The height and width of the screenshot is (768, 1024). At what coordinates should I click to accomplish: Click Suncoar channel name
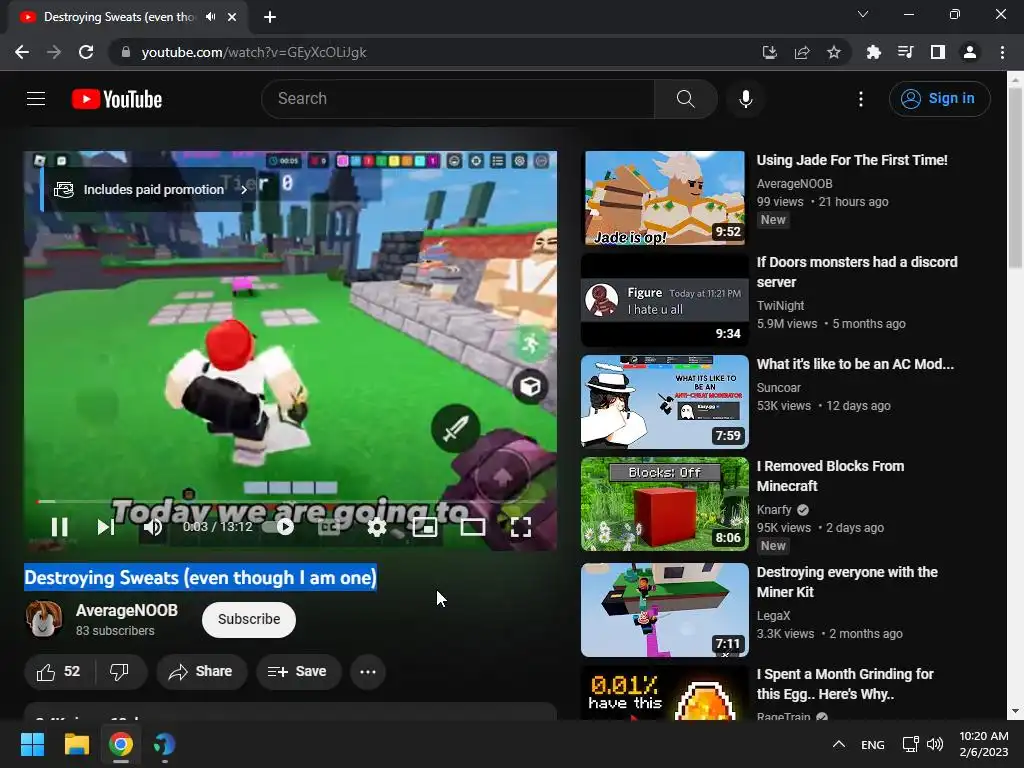click(x=778, y=387)
